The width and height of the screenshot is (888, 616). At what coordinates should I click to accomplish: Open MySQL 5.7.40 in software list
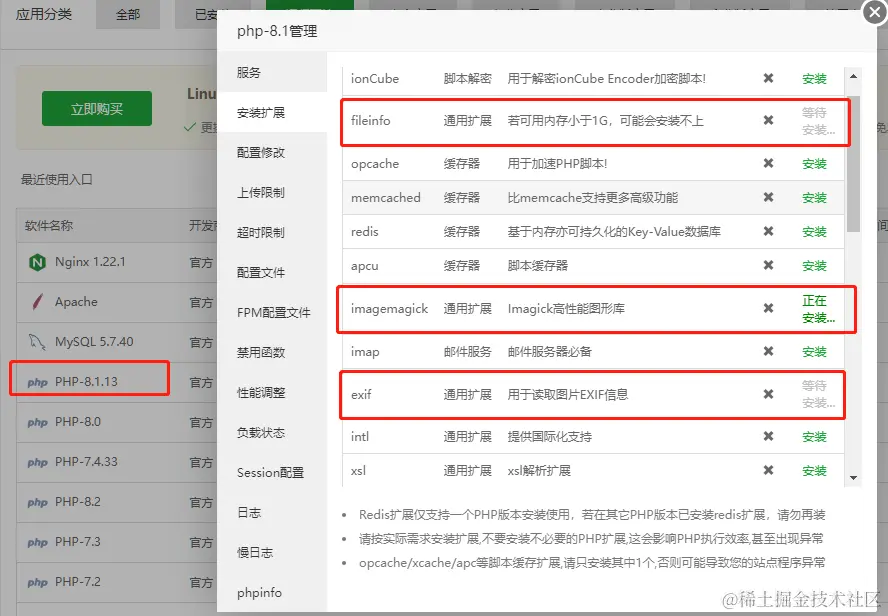point(94,341)
